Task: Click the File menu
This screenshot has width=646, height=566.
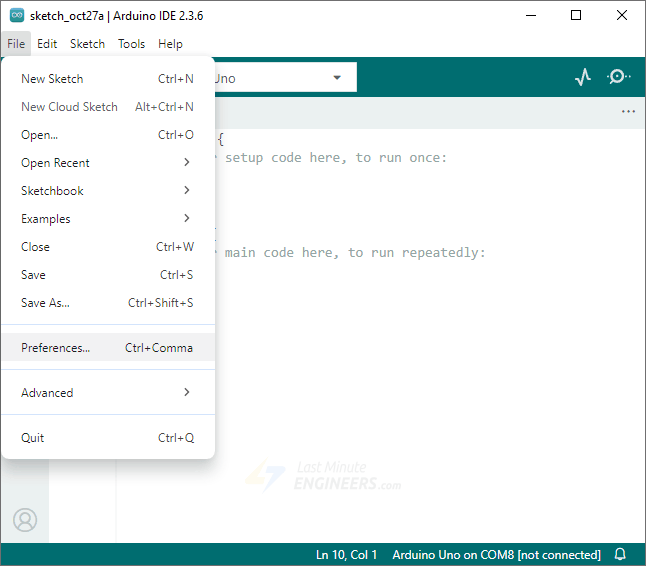Action: (16, 44)
